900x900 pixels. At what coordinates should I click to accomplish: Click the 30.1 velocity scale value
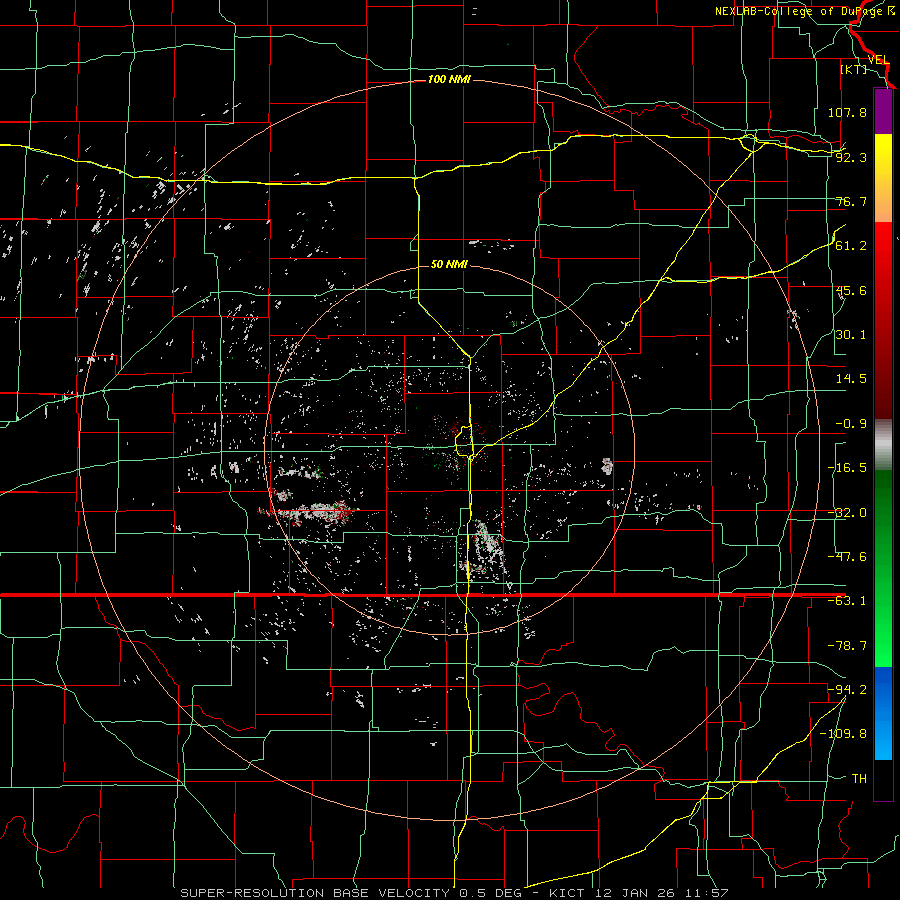click(851, 335)
